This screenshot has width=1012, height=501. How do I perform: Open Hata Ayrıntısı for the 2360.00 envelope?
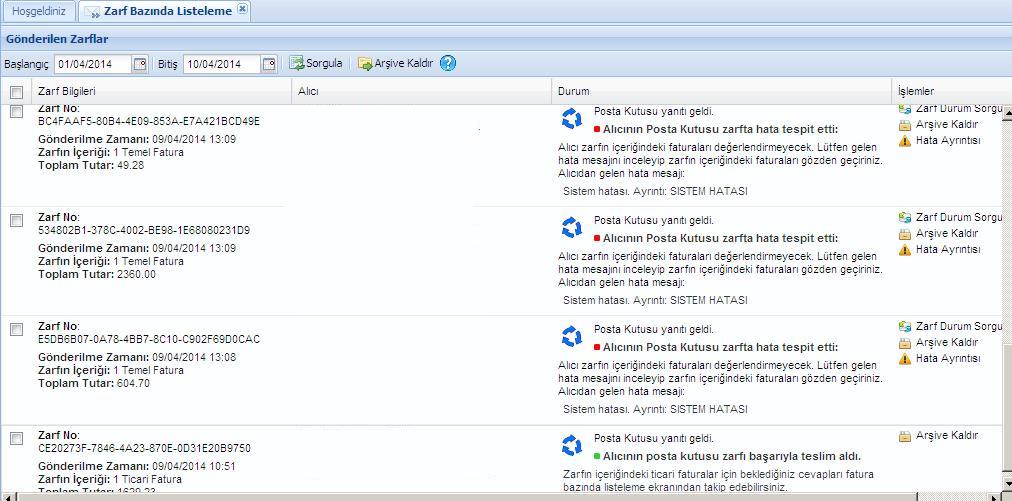pos(947,250)
